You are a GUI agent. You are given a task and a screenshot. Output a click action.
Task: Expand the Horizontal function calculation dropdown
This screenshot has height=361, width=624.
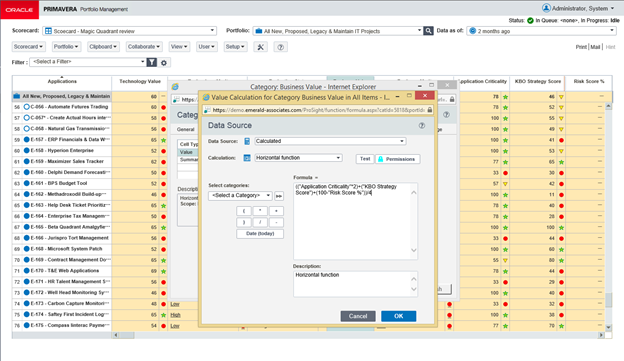click(x=298, y=158)
